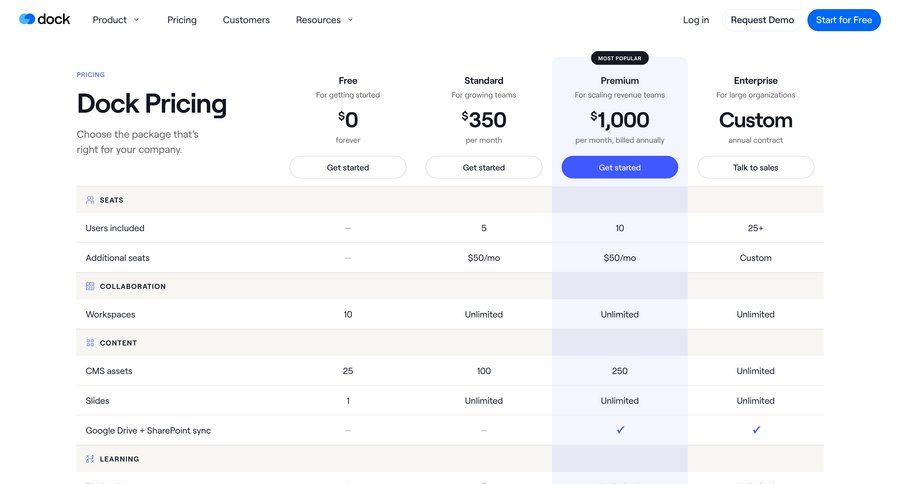The height and width of the screenshot is (484, 900).
Task: Expand the Resources dropdown chevron
Action: point(350,20)
